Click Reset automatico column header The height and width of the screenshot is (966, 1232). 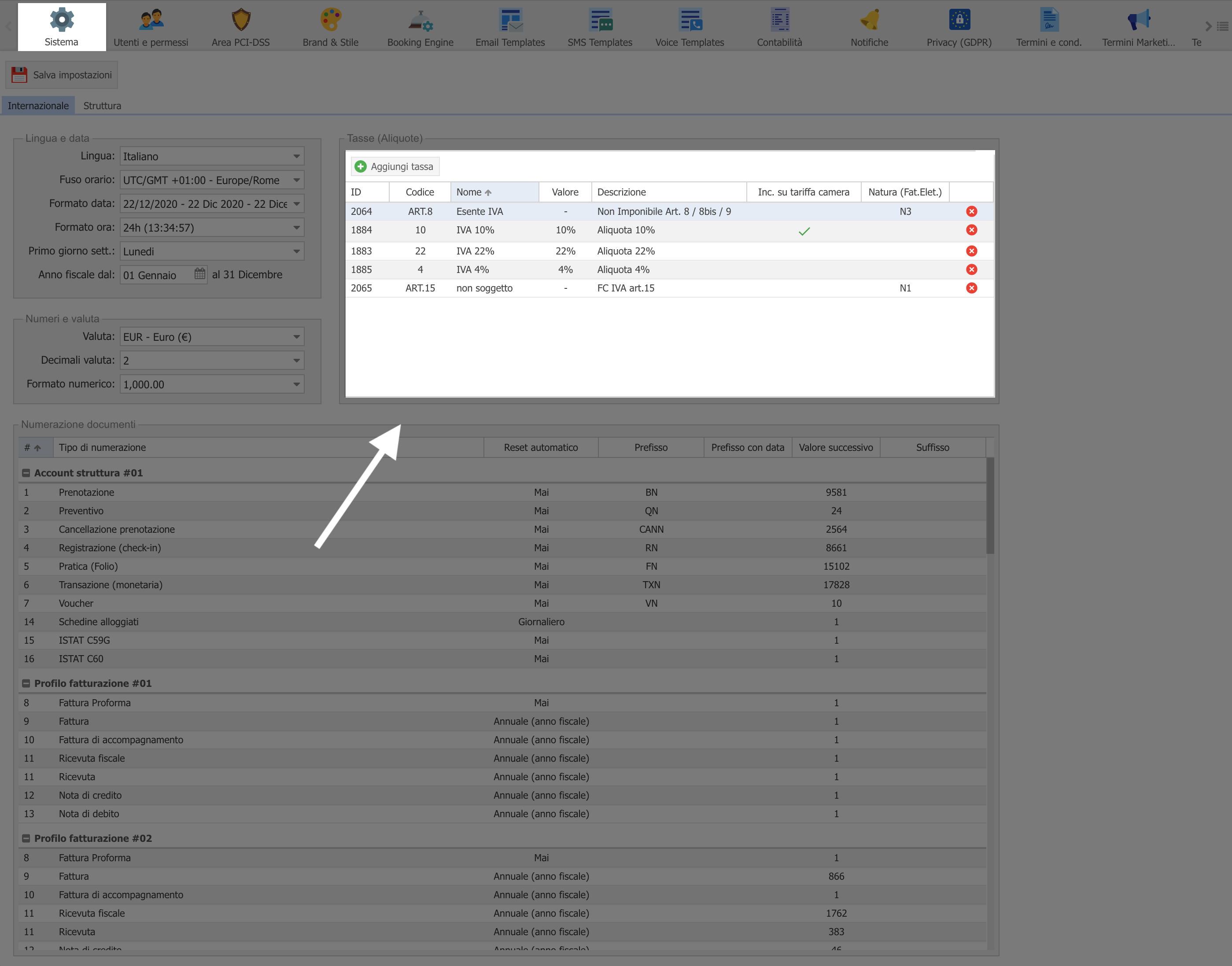click(x=541, y=447)
